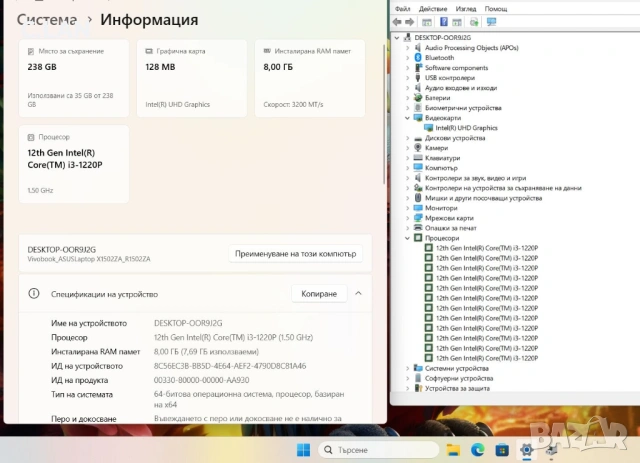The image size is (640, 463).
Task: Click the Копиране button
Action: (320, 293)
